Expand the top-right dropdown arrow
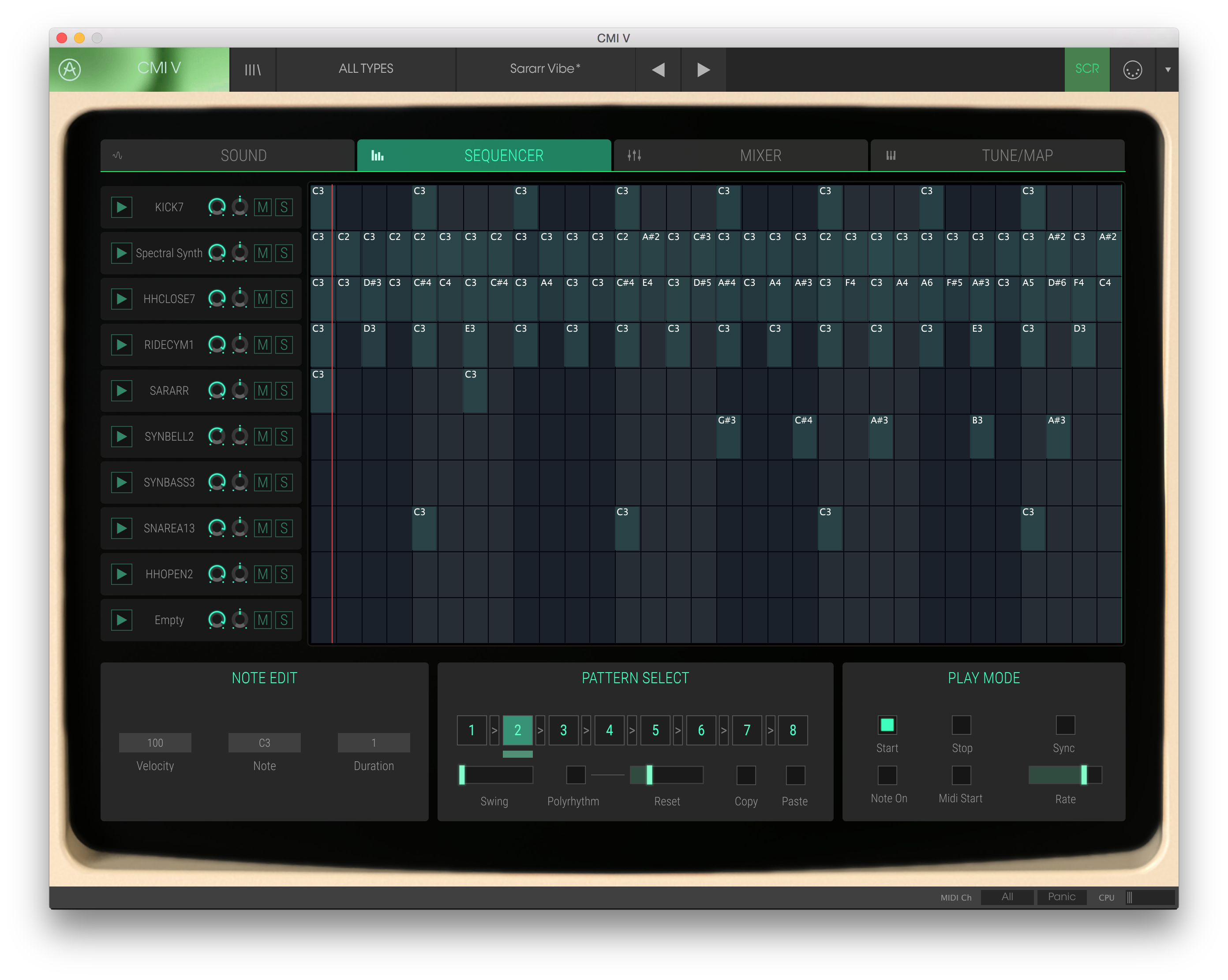This screenshot has width=1228, height=980. coord(1168,70)
